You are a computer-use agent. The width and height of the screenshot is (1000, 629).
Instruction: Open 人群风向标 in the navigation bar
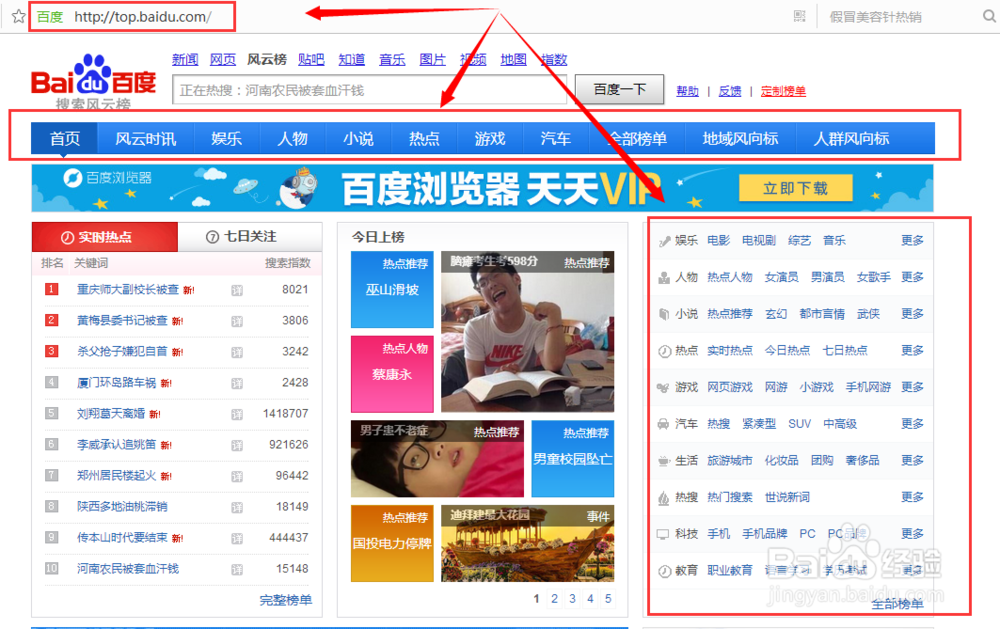(851, 138)
